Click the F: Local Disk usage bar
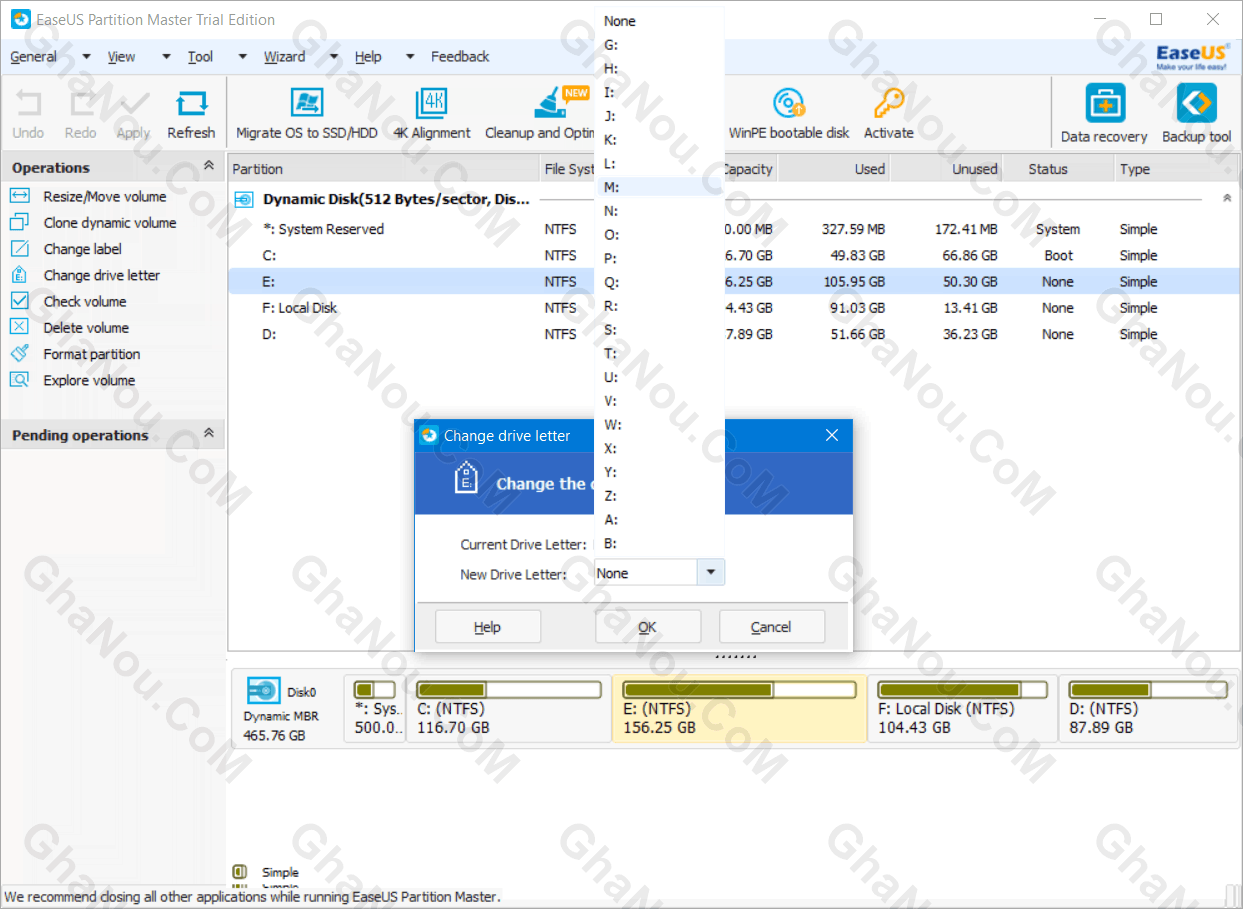Viewport: 1243px width, 909px height. (961, 690)
